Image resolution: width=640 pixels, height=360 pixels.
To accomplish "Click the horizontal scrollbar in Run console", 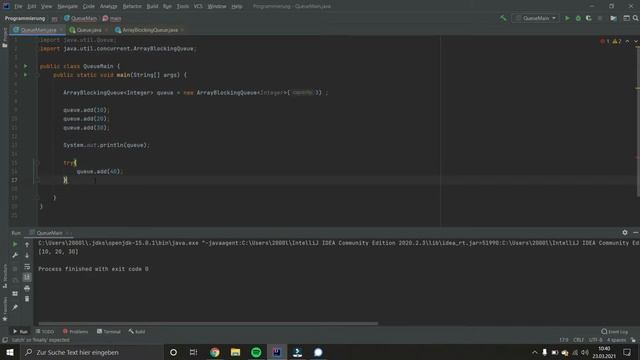I will pos(208,324).
